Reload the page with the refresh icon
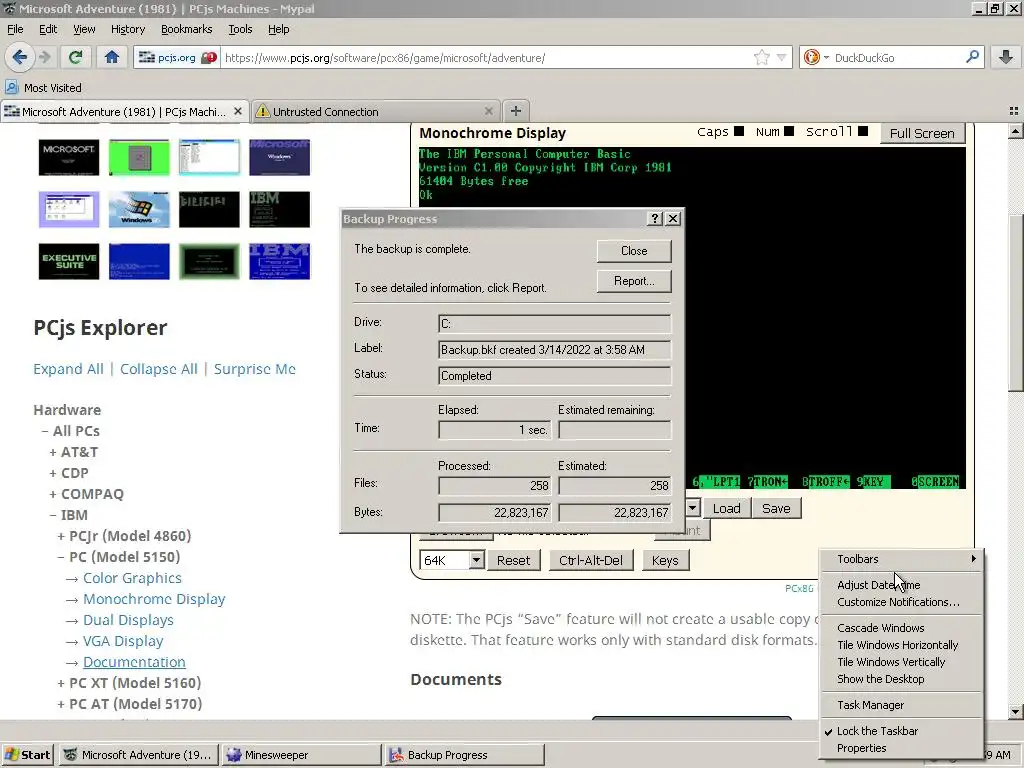 pos(75,57)
